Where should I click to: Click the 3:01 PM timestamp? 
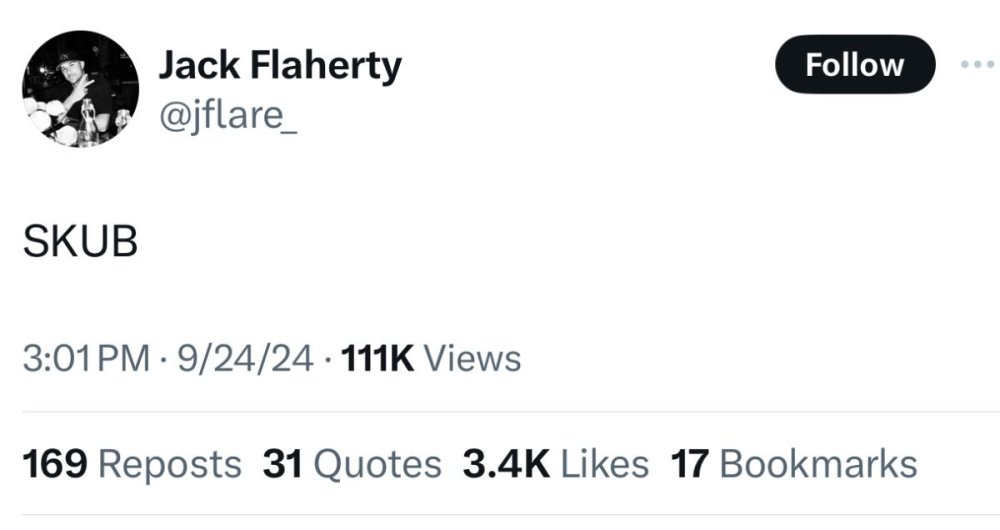click(85, 358)
